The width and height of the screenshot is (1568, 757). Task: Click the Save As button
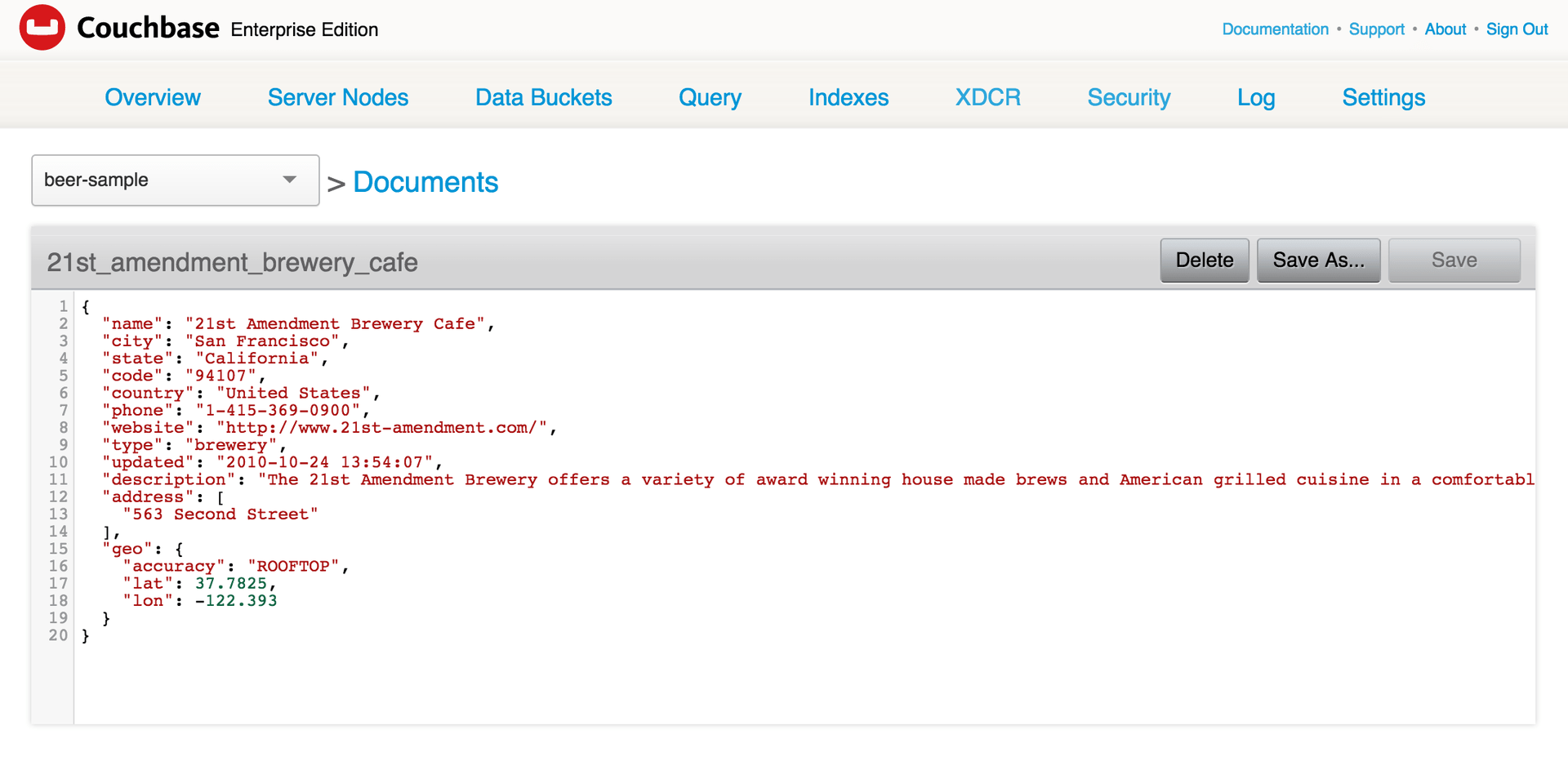pos(1318,260)
